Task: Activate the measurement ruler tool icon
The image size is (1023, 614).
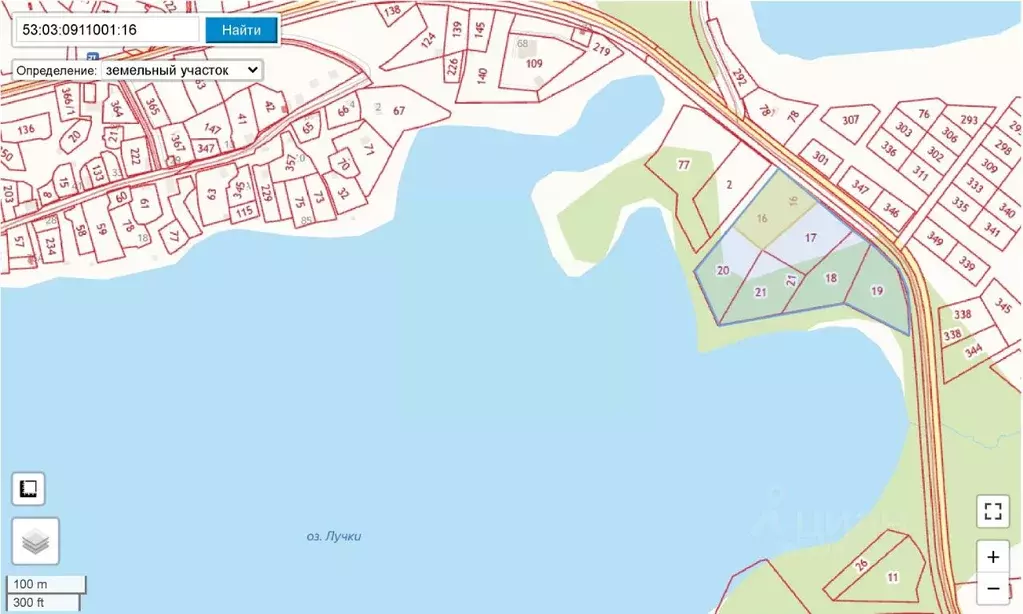Action: point(28,489)
